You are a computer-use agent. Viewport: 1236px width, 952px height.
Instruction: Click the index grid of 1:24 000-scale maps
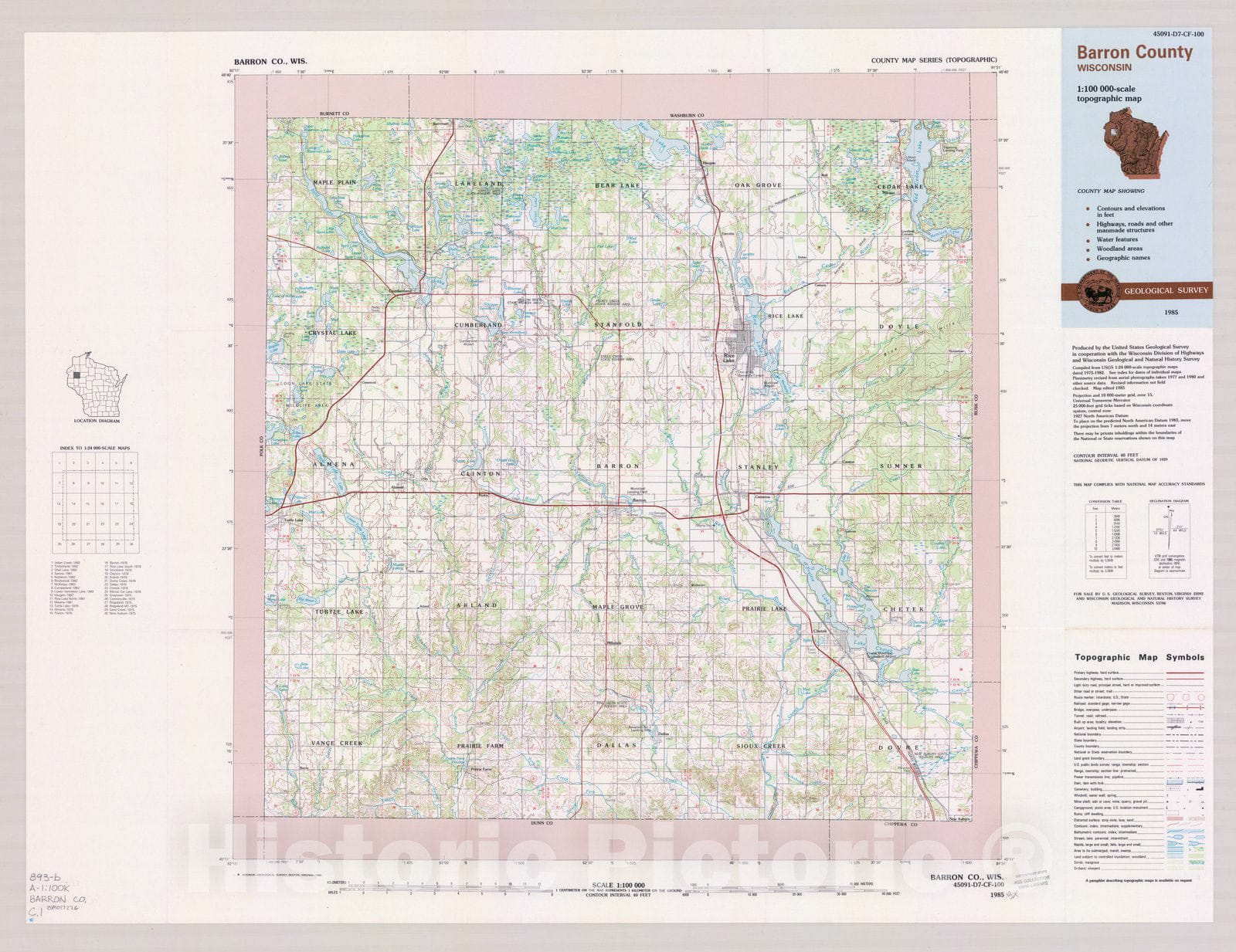[x=96, y=502]
